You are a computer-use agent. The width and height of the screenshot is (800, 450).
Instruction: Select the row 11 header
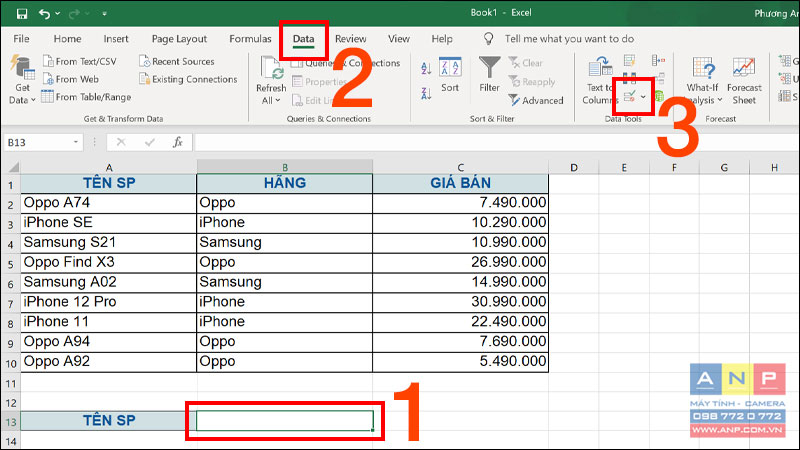tap(11, 383)
